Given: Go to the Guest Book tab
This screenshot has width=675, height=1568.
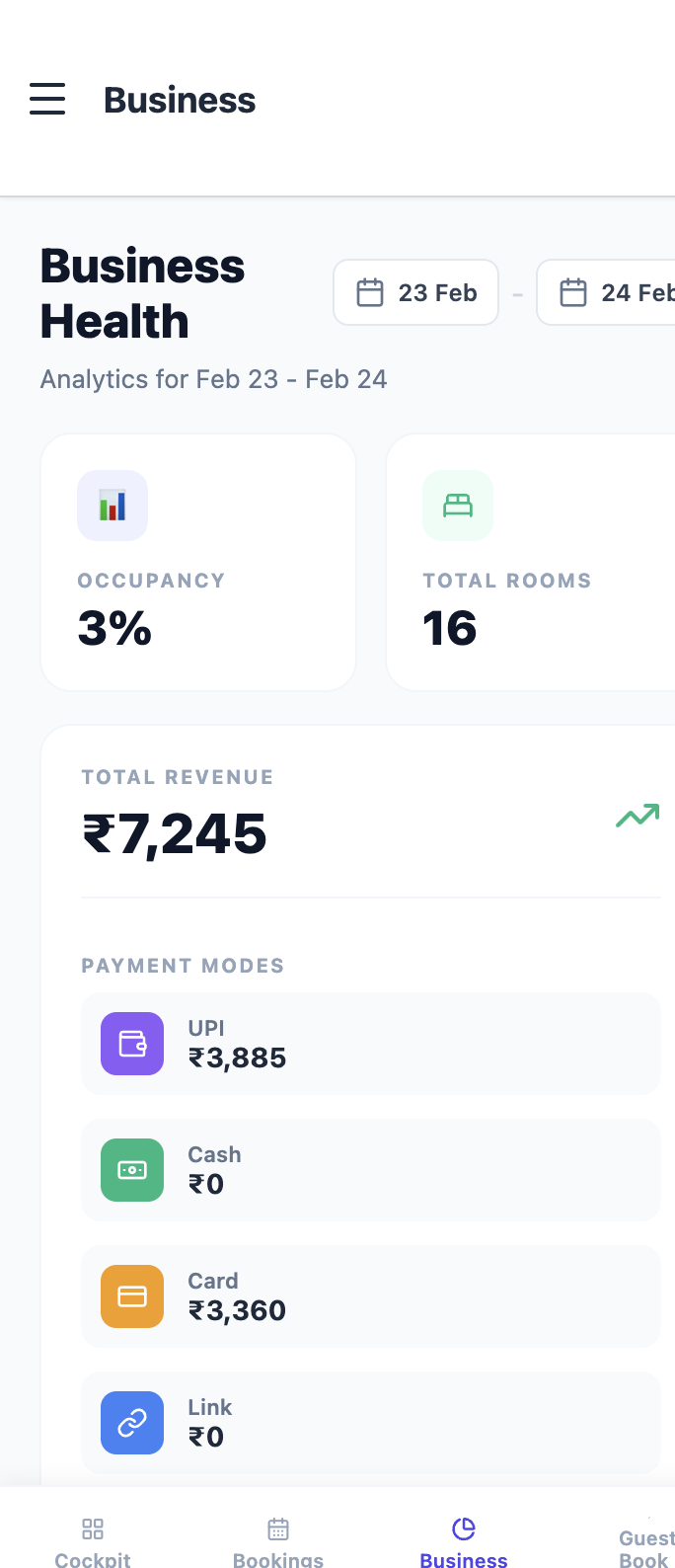Looking at the screenshot, I should [645, 1546].
